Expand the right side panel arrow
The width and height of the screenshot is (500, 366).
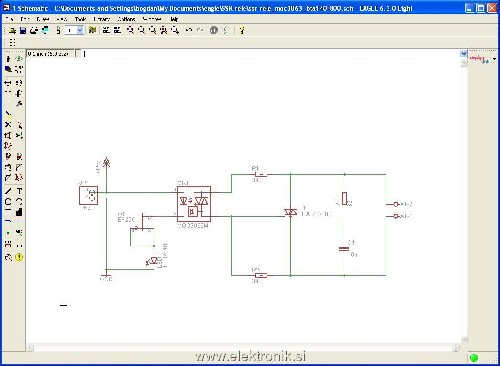[495, 59]
